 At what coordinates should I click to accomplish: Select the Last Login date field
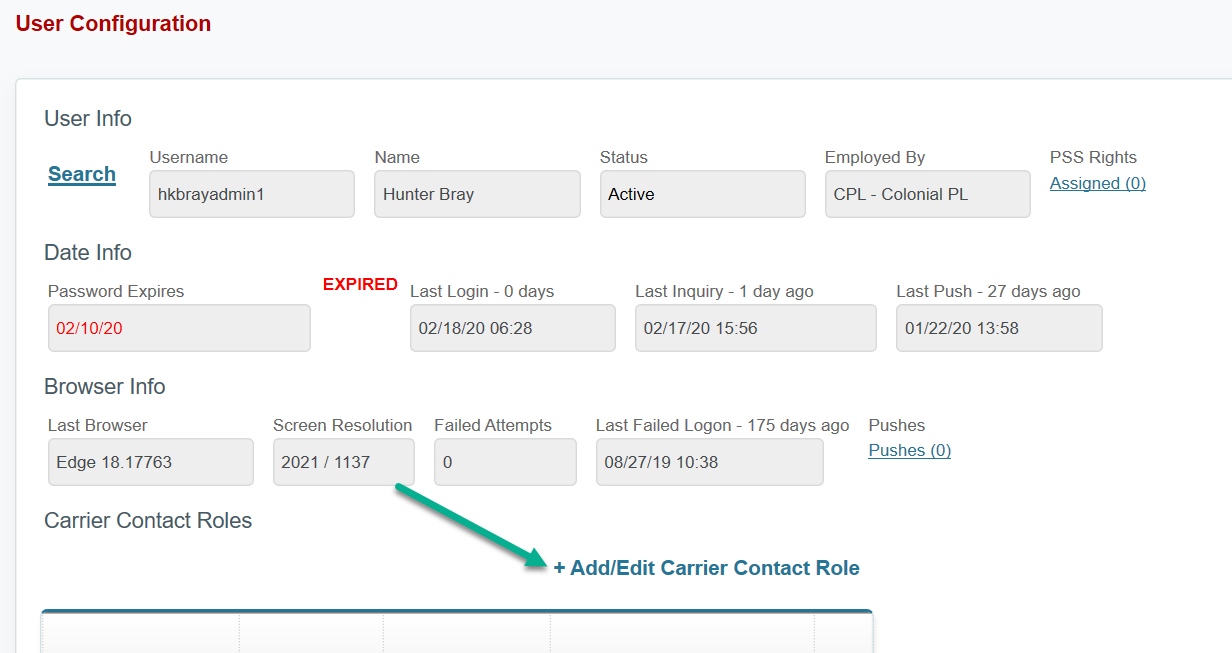(x=512, y=328)
